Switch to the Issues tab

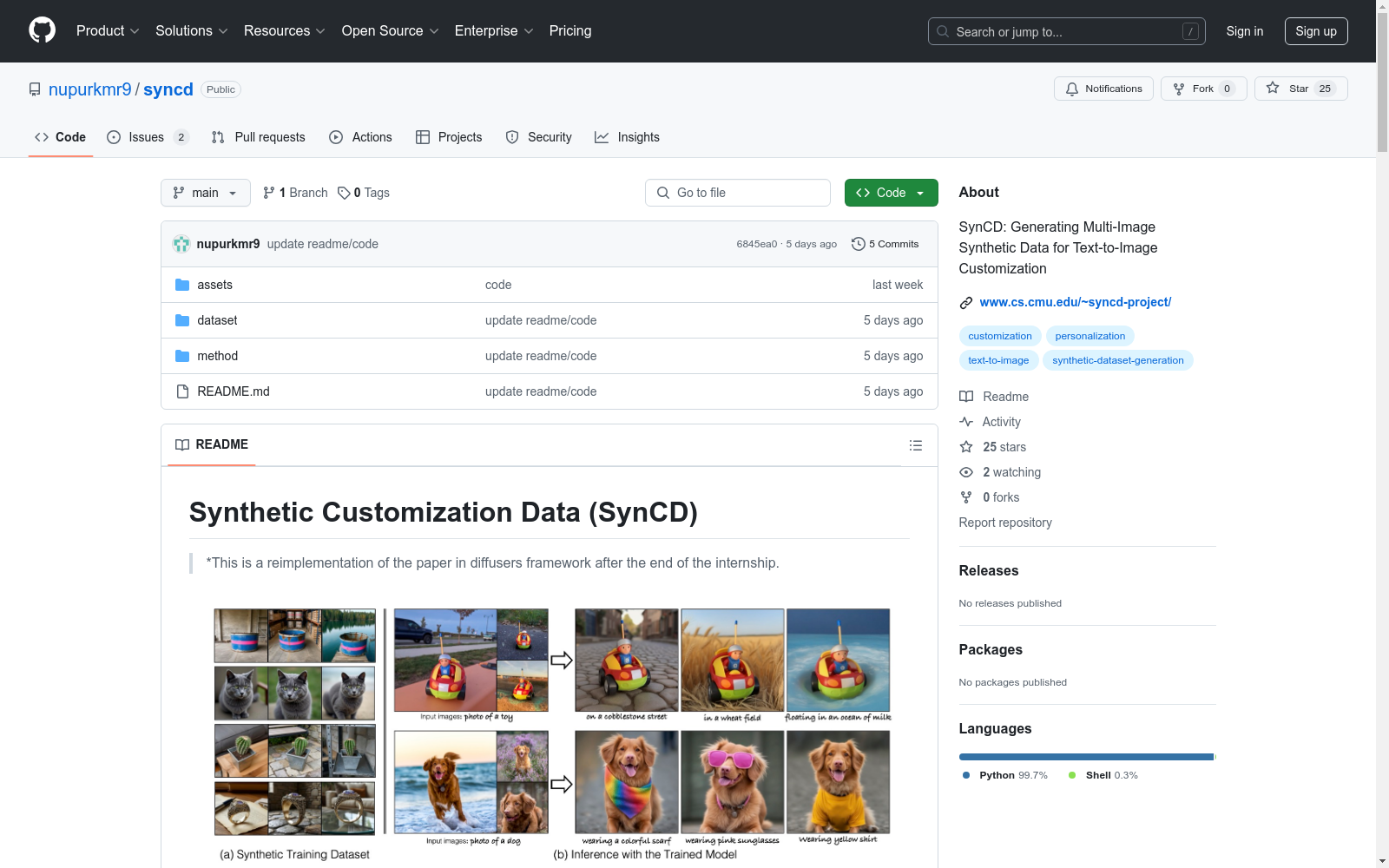147,137
